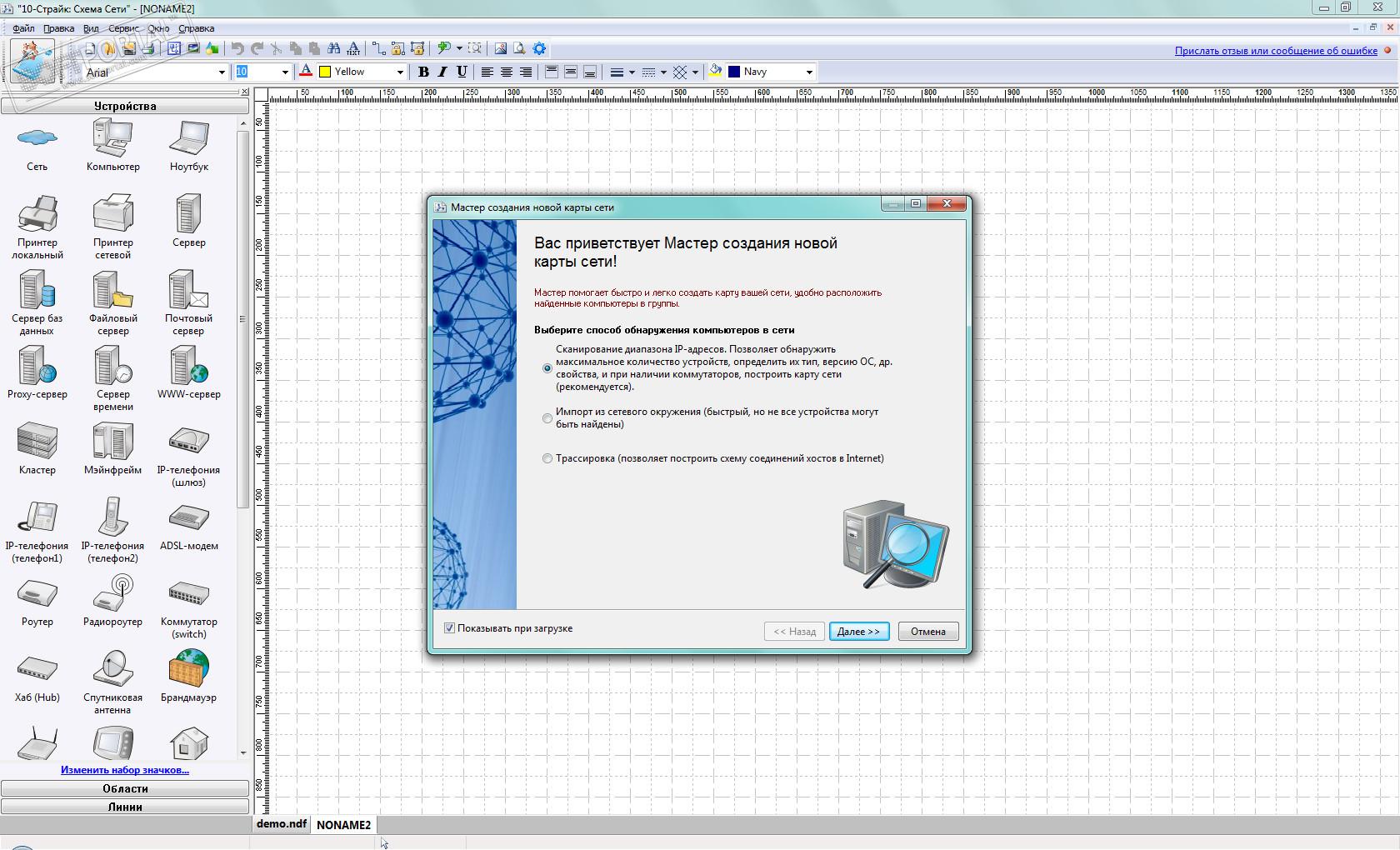Expand the Линии panel section
Viewport: 1400px width, 850px height.
pos(125,807)
